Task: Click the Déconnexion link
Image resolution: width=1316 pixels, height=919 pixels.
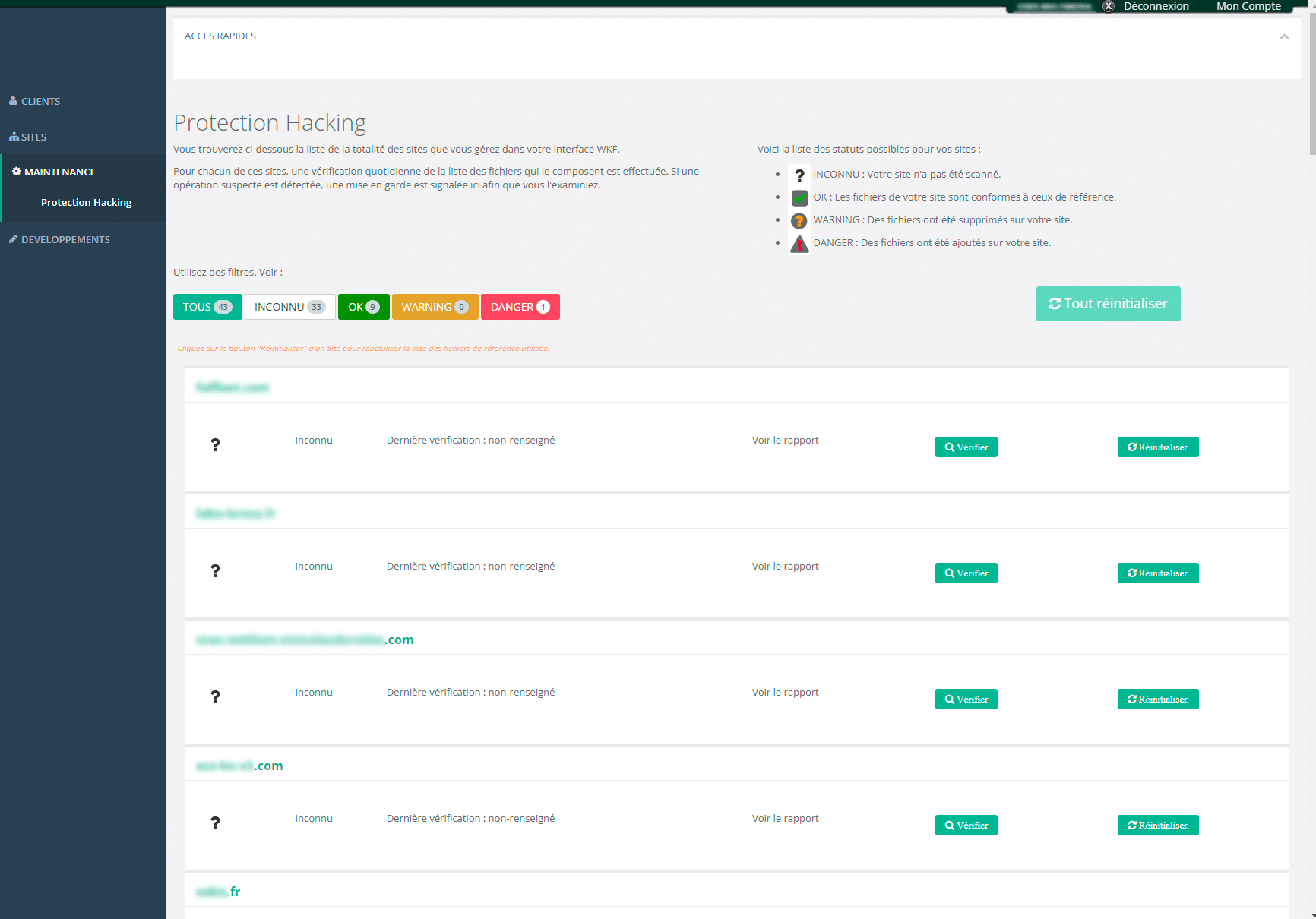Action: (1156, 6)
